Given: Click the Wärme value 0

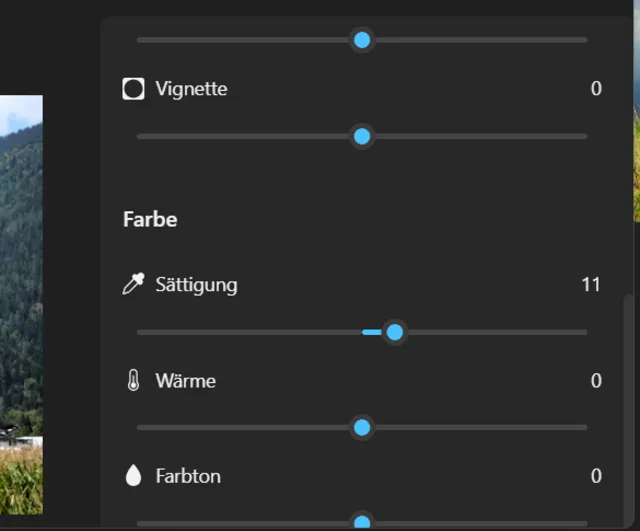Looking at the screenshot, I should [x=596, y=381].
